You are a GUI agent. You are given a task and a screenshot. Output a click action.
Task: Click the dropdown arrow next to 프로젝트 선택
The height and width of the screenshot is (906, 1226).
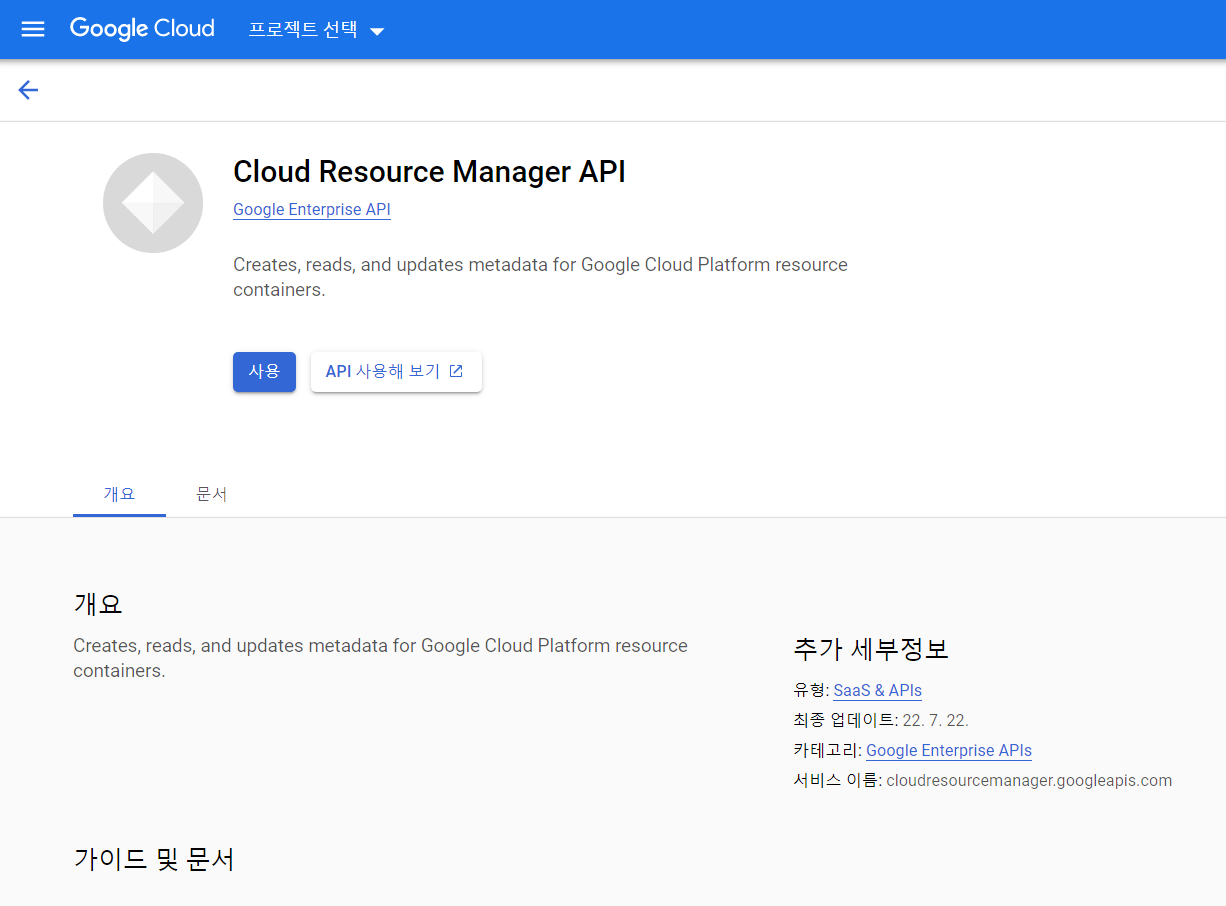pos(377,31)
